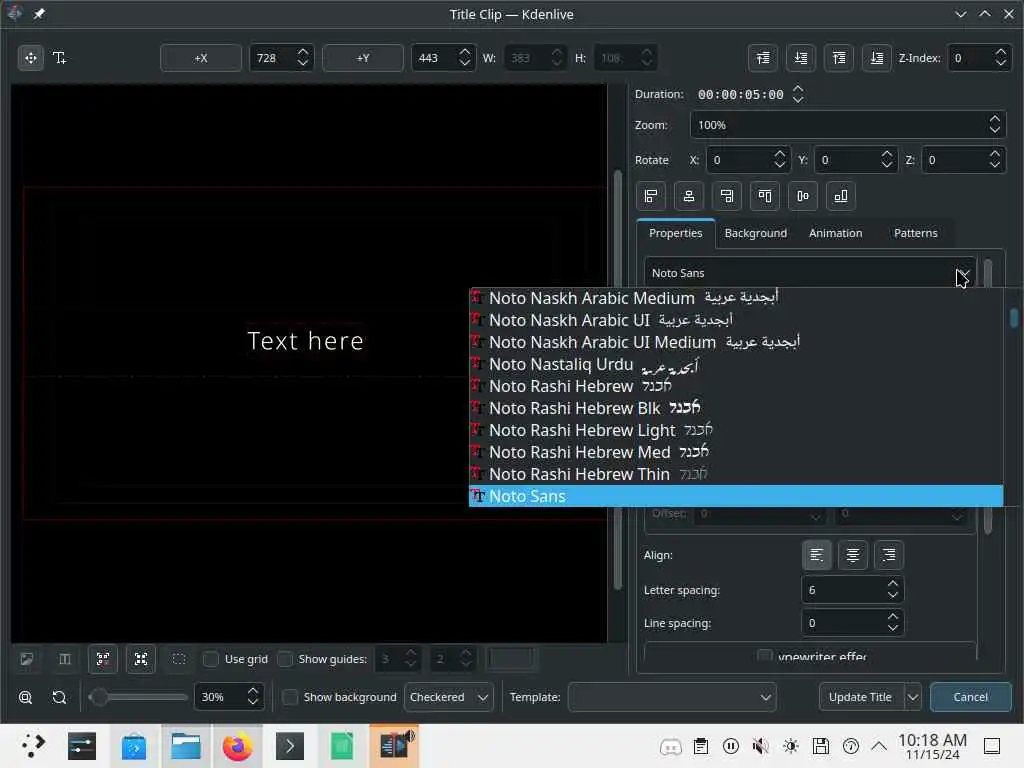Choose Noto Rashi Hebrew Thin font
This screenshot has width=1024, height=768.
point(736,474)
